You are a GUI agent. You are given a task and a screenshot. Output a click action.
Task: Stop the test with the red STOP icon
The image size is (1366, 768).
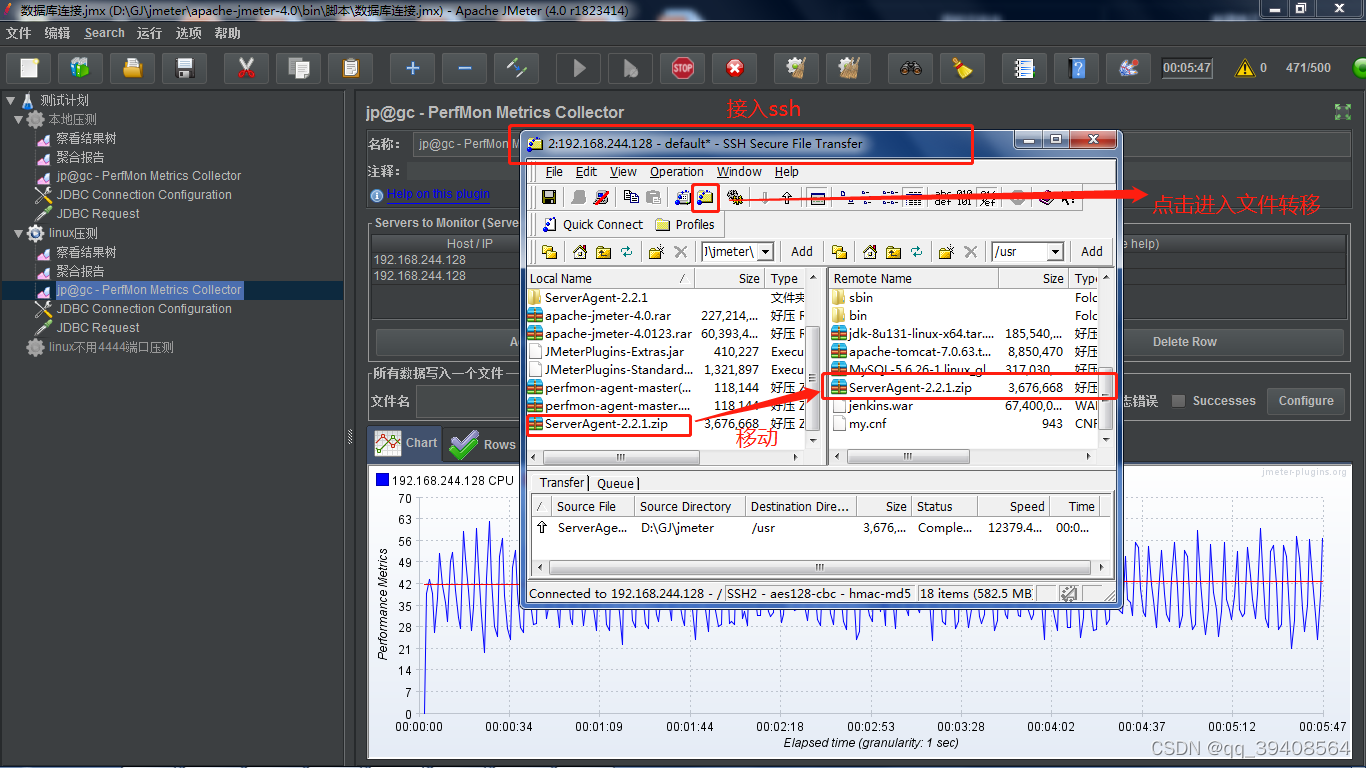(682, 68)
